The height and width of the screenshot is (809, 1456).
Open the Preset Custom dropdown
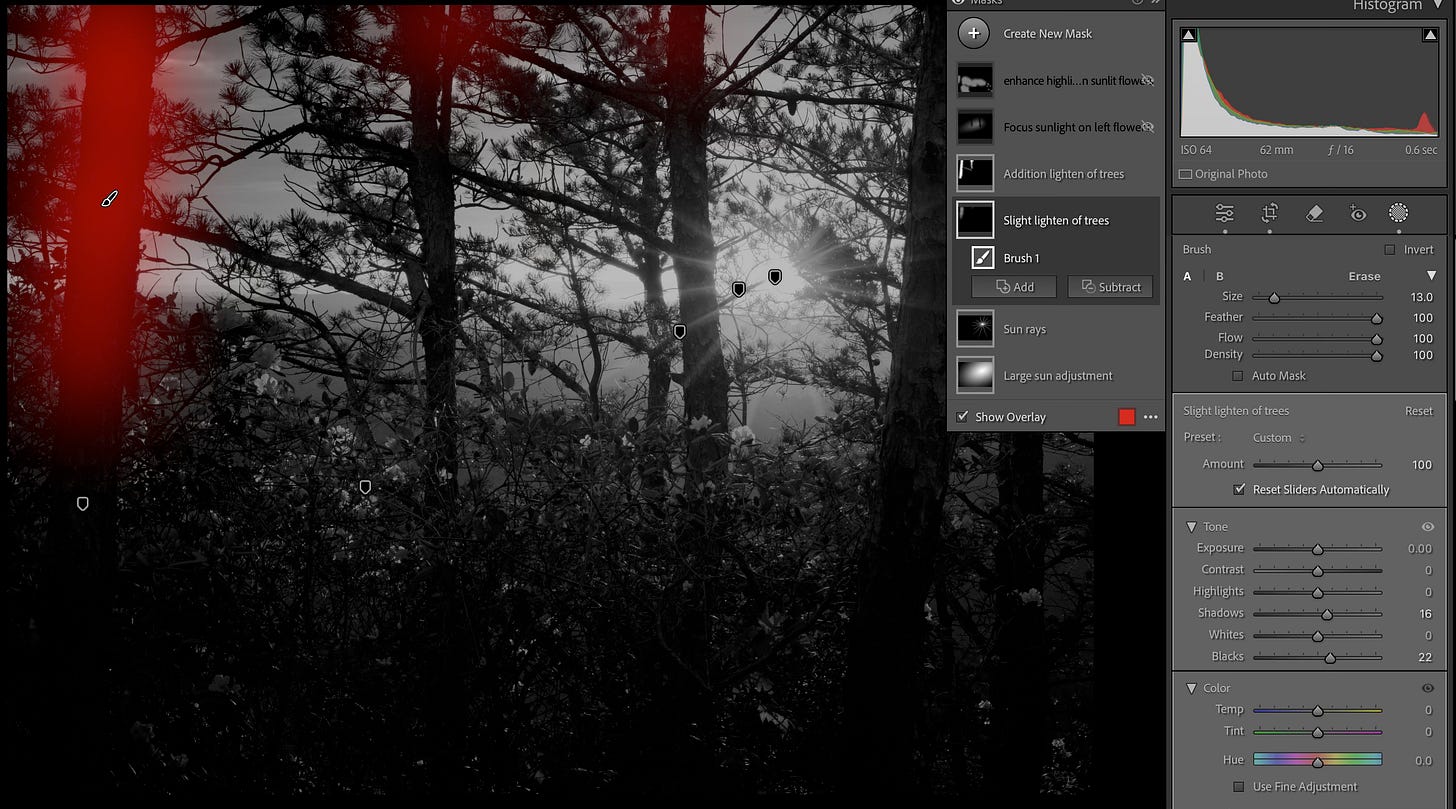coord(1279,438)
